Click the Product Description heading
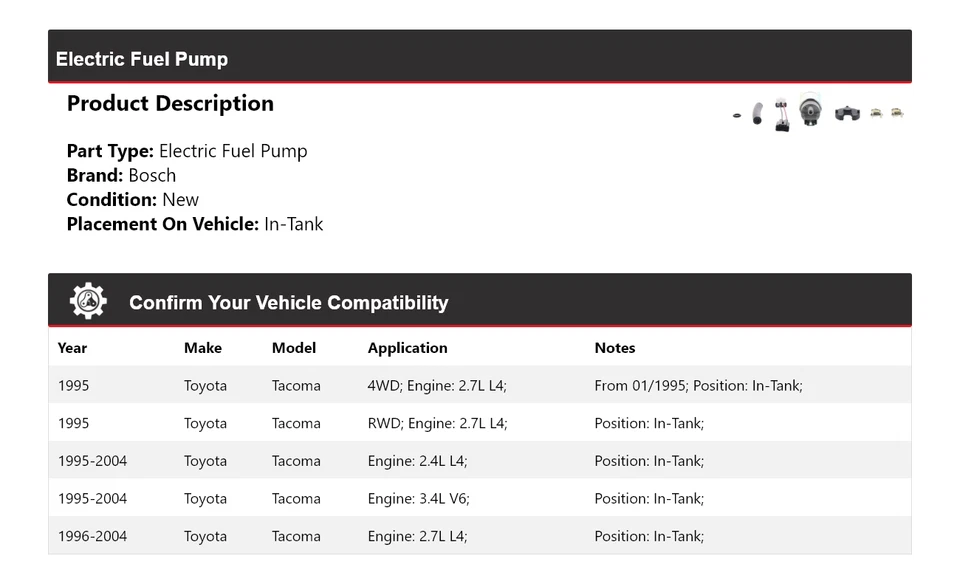 (x=170, y=104)
